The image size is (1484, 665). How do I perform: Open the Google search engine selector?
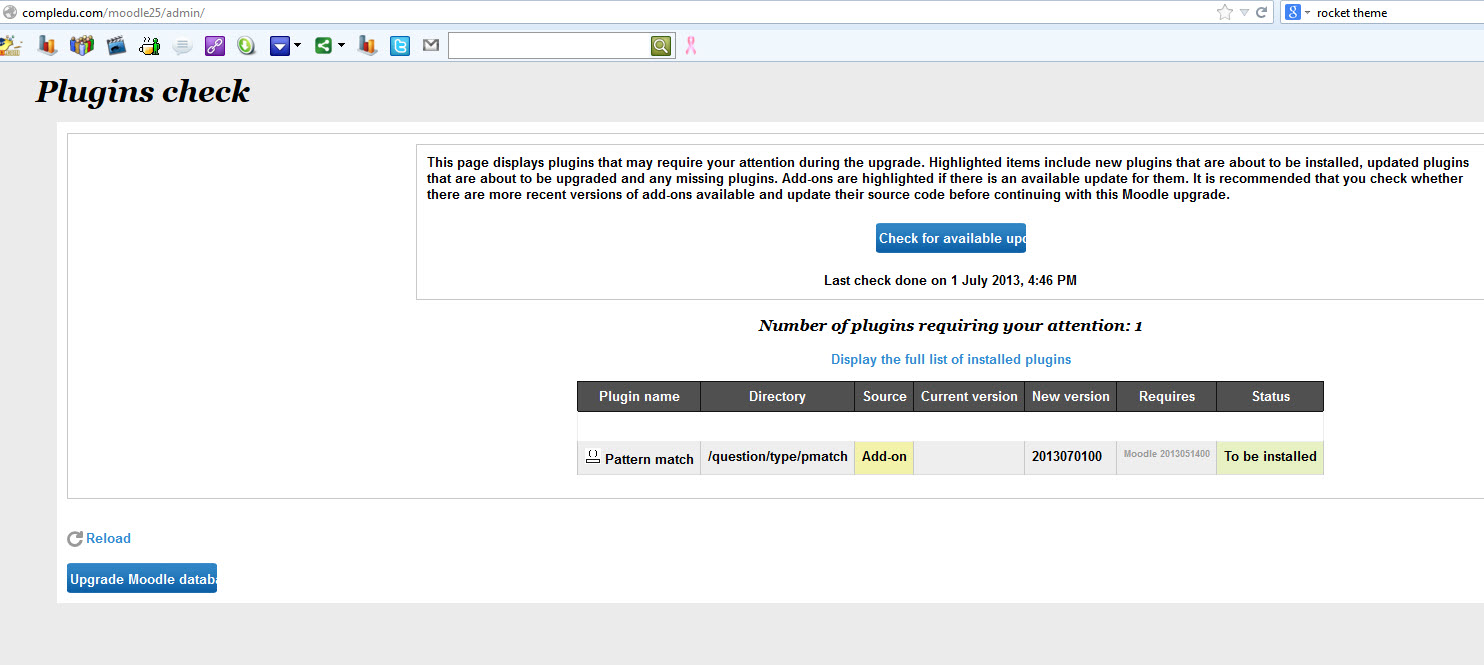[1297, 12]
